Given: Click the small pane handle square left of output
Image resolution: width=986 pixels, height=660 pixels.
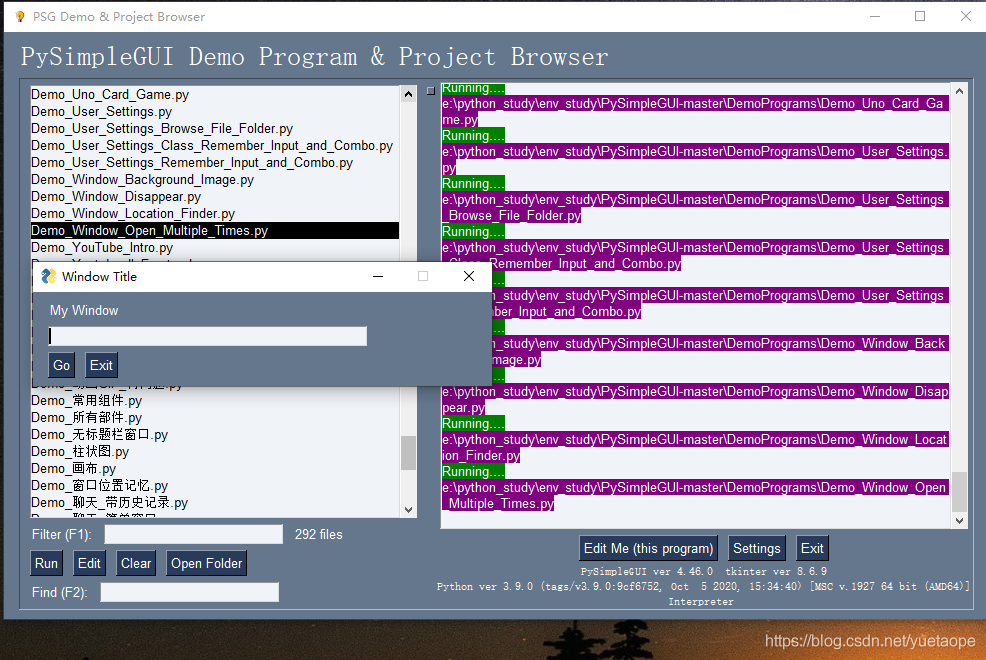Looking at the screenshot, I should tap(431, 91).
